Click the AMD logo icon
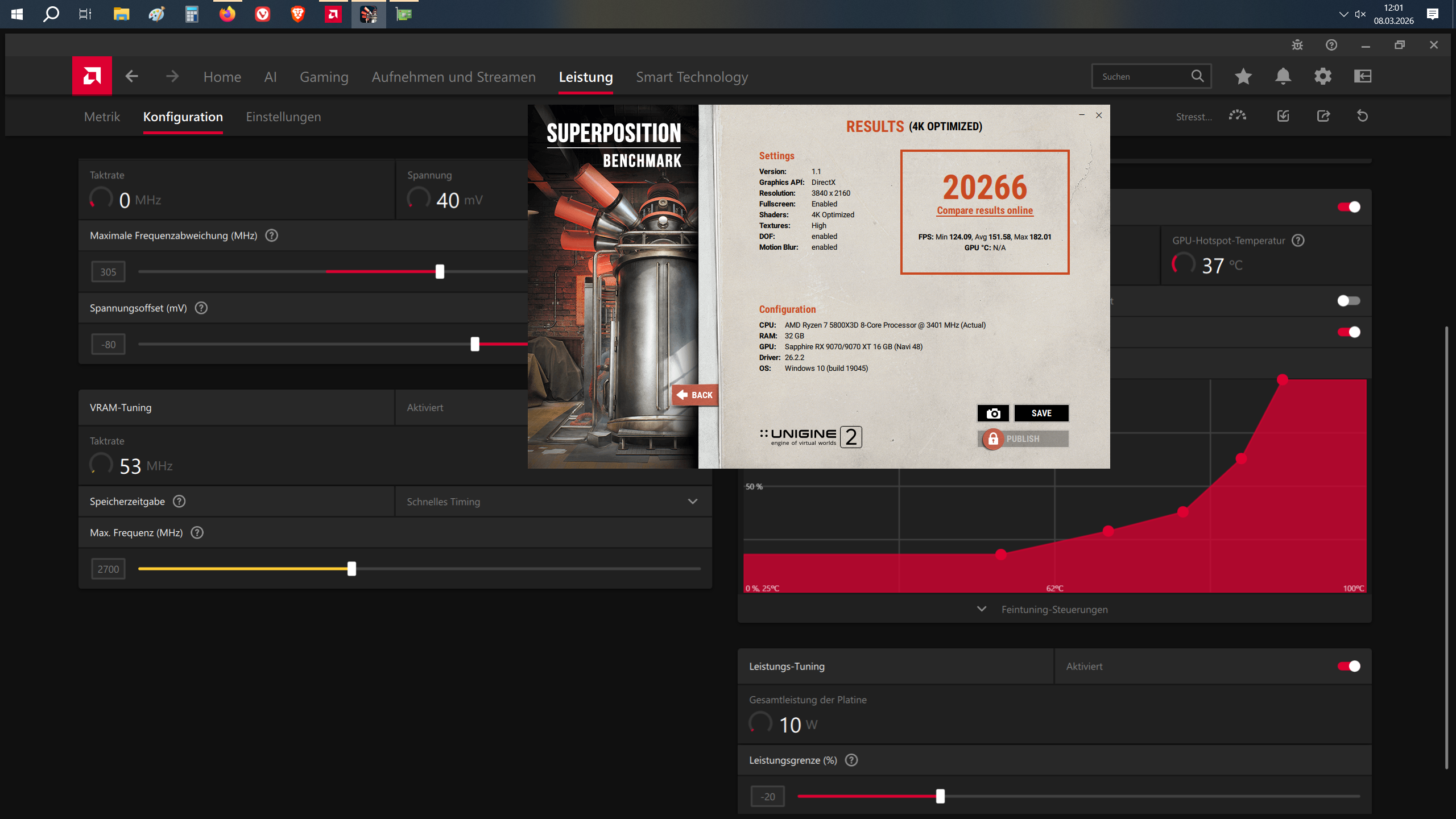 pos(92,76)
